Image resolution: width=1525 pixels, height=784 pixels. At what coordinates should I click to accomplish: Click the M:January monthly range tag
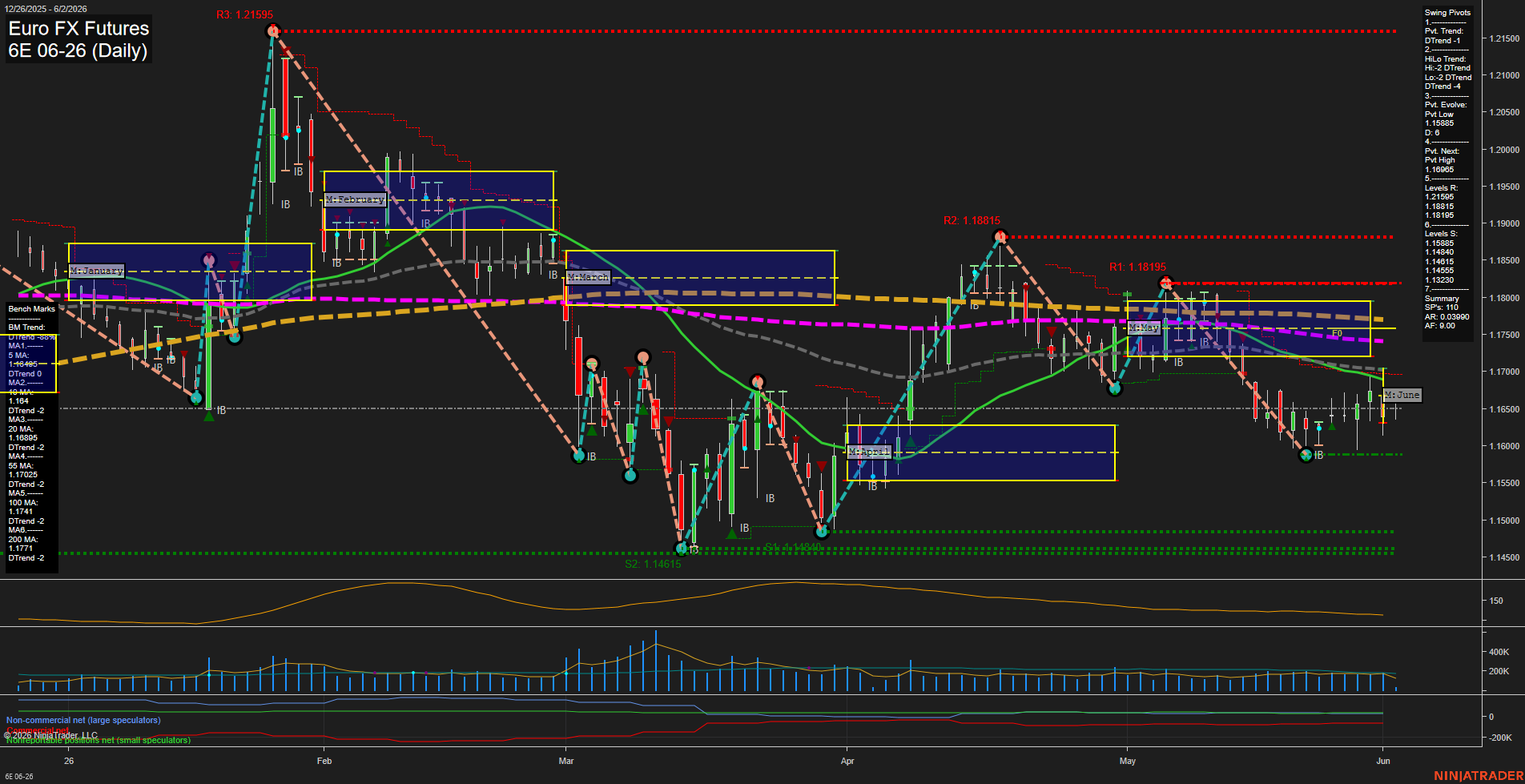point(96,271)
